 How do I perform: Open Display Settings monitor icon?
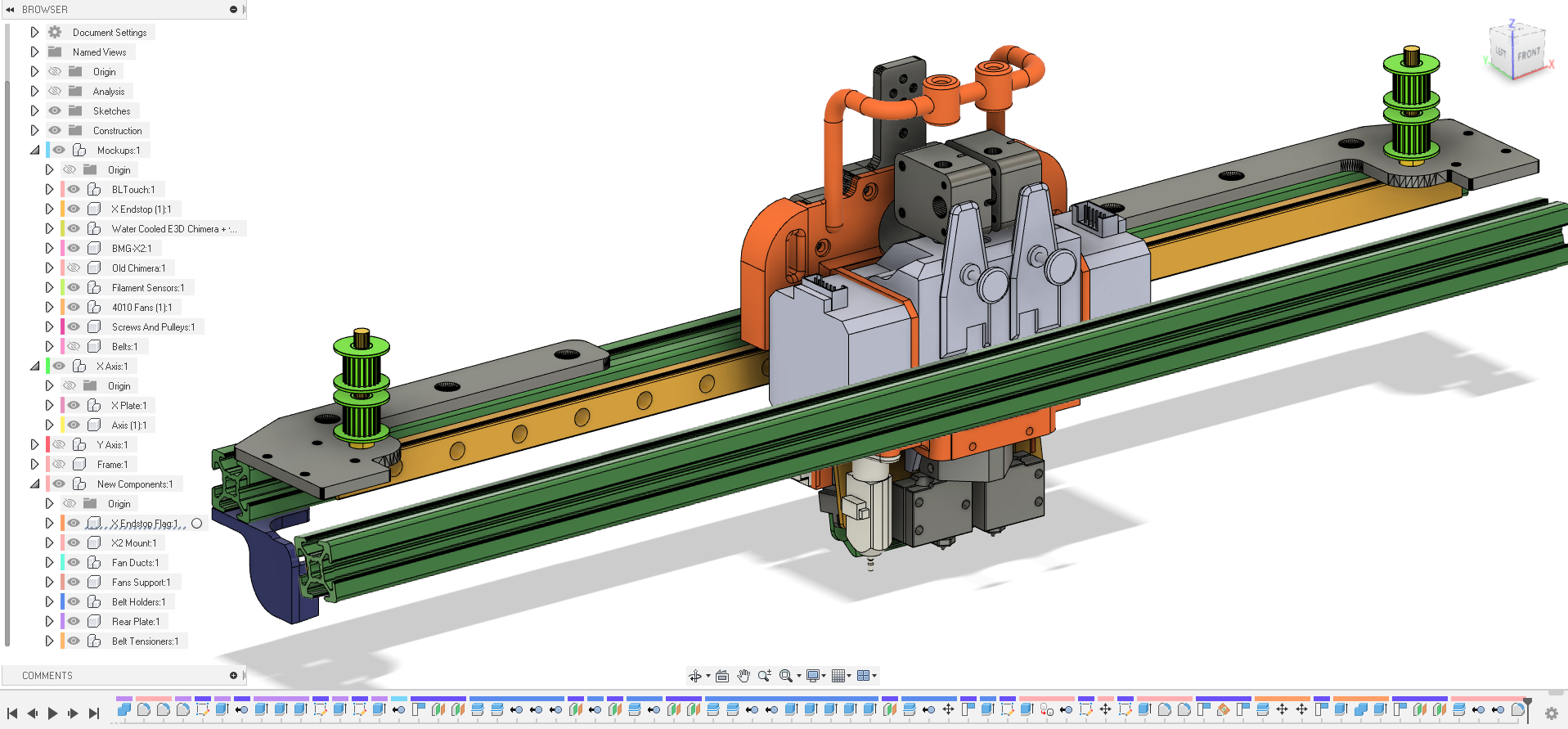[813, 676]
